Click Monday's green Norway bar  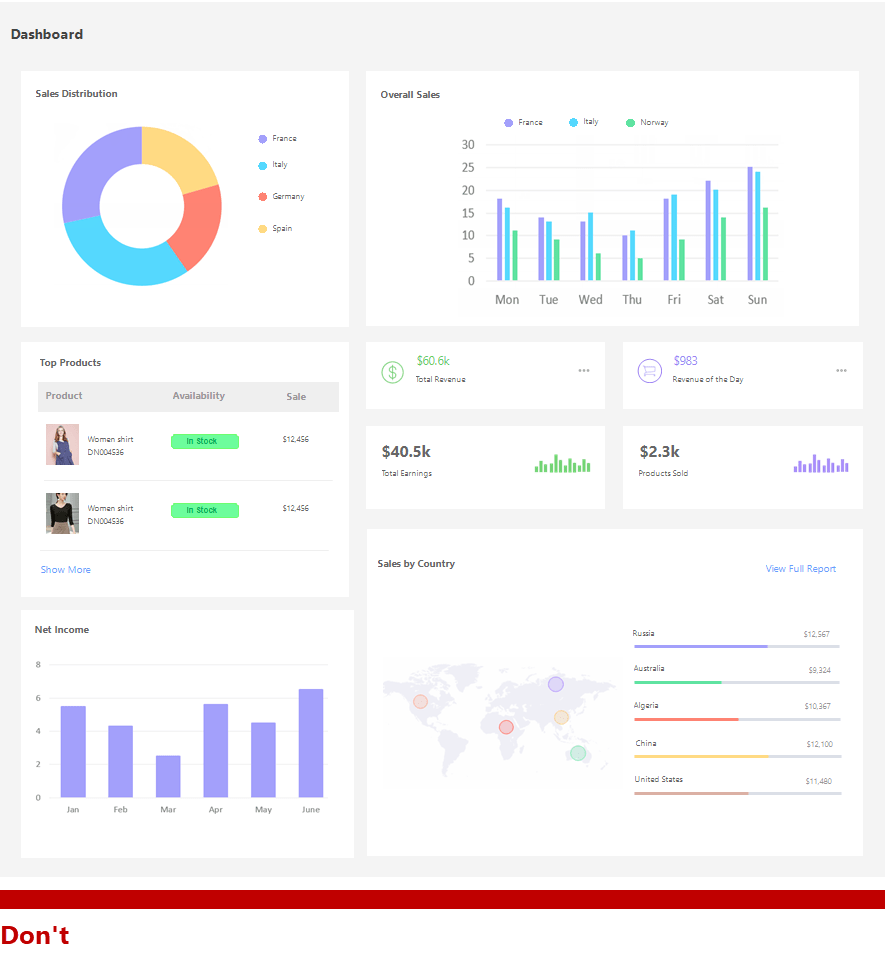click(x=515, y=255)
